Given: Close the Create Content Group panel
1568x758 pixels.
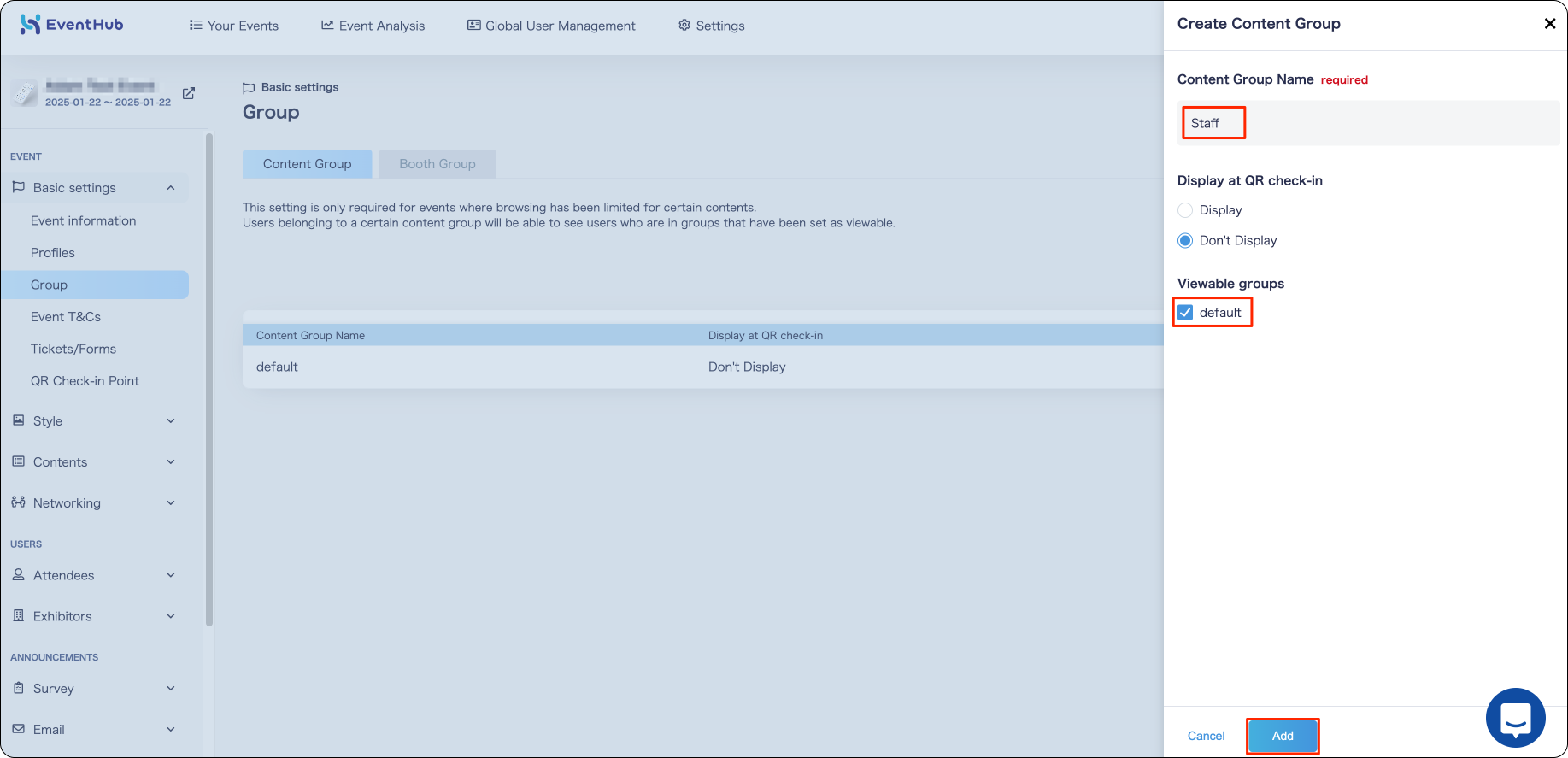Looking at the screenshot, I should click(1550, 24).
